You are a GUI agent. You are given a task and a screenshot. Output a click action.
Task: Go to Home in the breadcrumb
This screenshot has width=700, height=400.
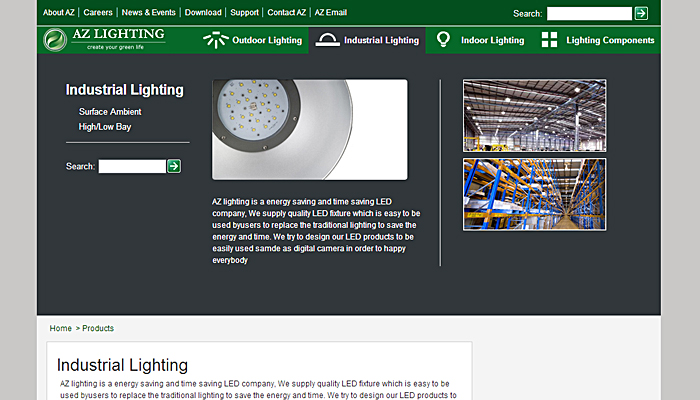(x=60, y=328)
